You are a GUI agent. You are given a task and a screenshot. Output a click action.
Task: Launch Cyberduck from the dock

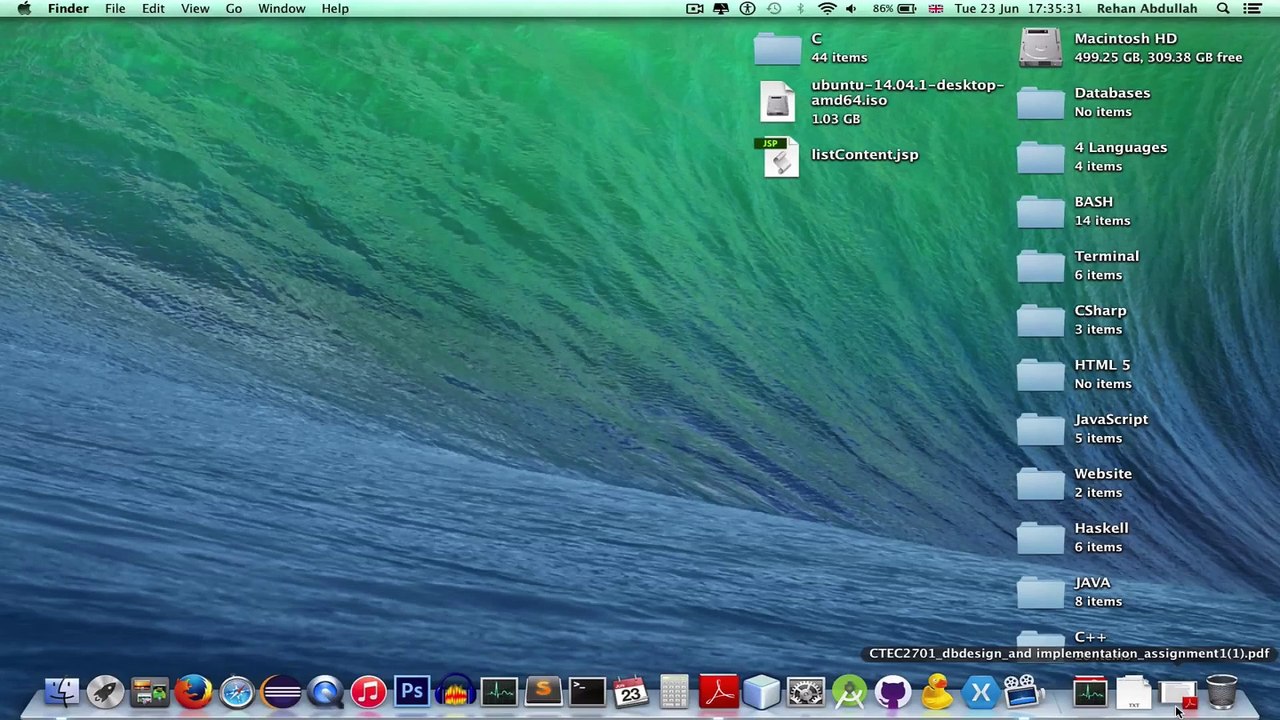[x=937, y=691]
